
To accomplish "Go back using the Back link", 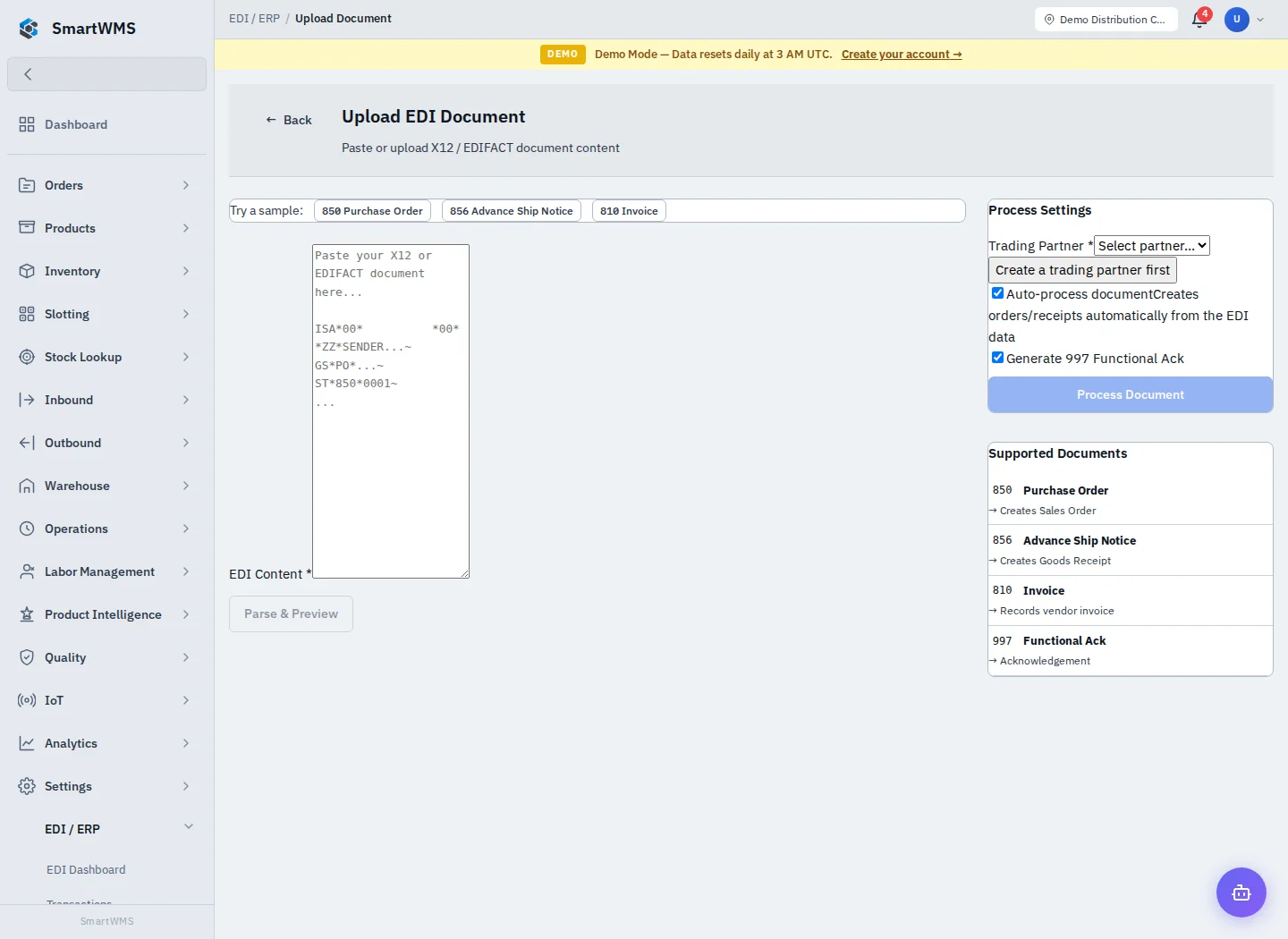I will pos(288,120).
